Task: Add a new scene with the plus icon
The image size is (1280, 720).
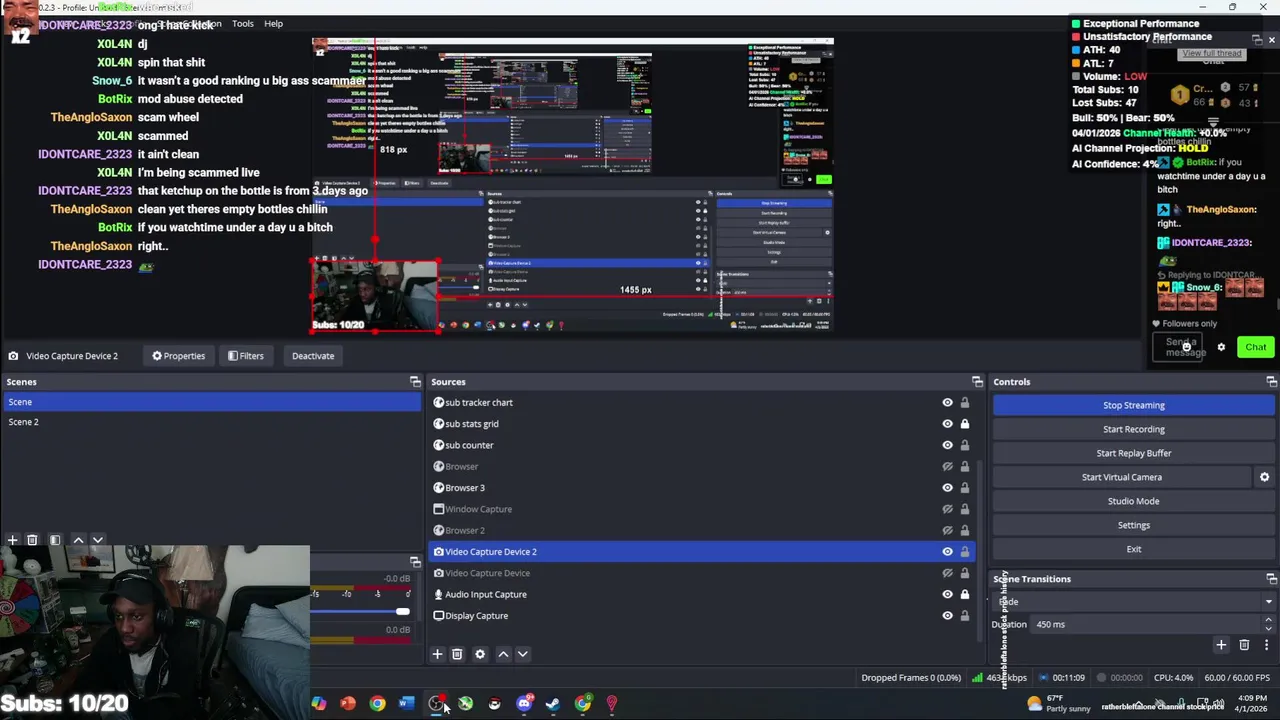Action: (12, 540)
